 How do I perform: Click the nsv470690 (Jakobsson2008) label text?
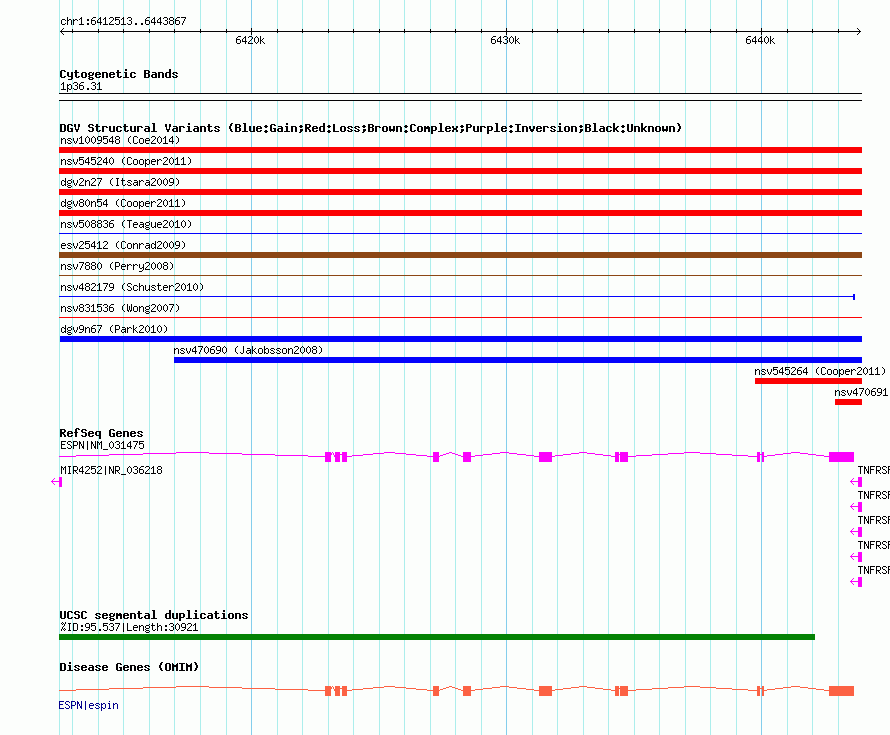click(x=248, y=350)
